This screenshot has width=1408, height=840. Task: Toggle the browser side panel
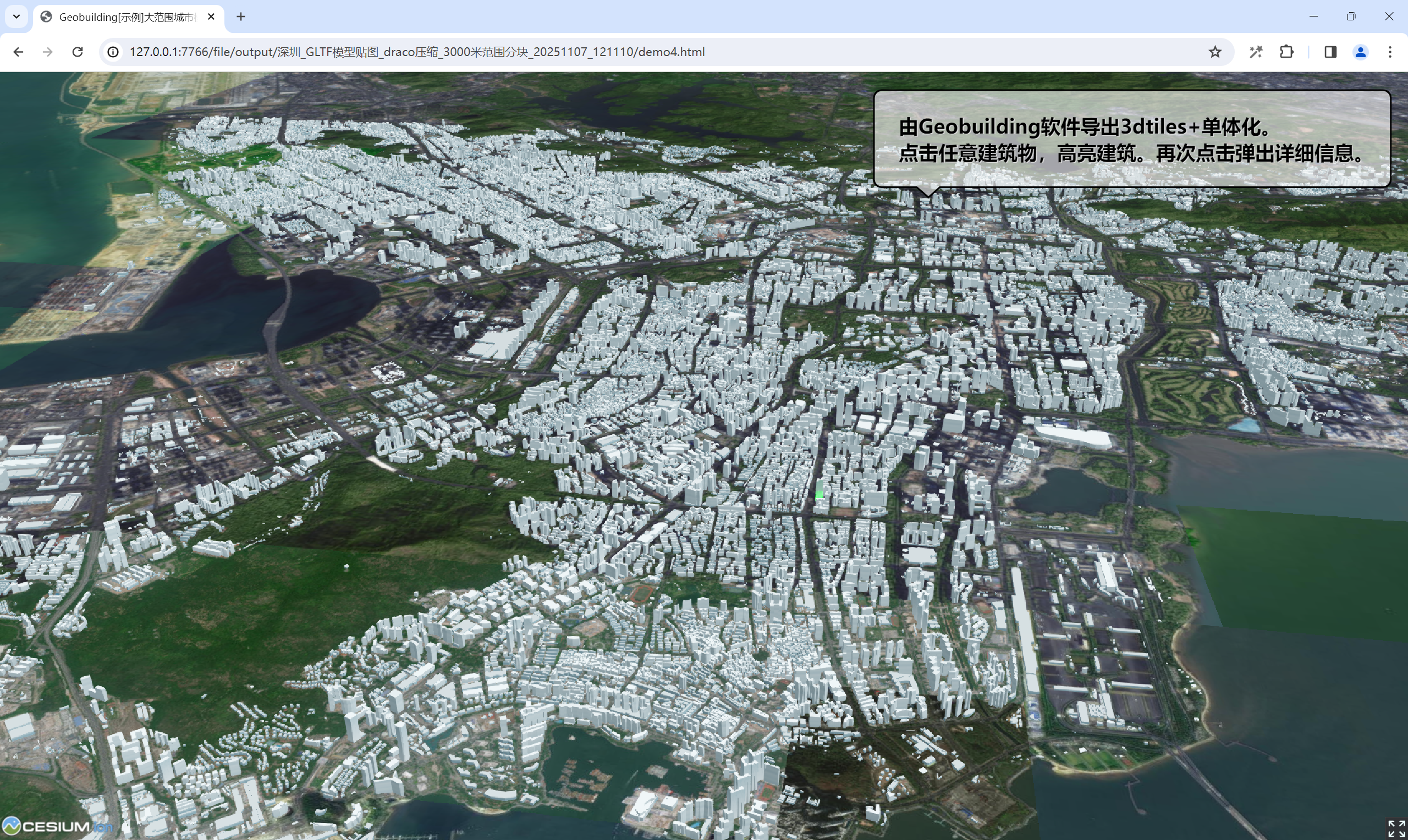[x=1330, y=52]
